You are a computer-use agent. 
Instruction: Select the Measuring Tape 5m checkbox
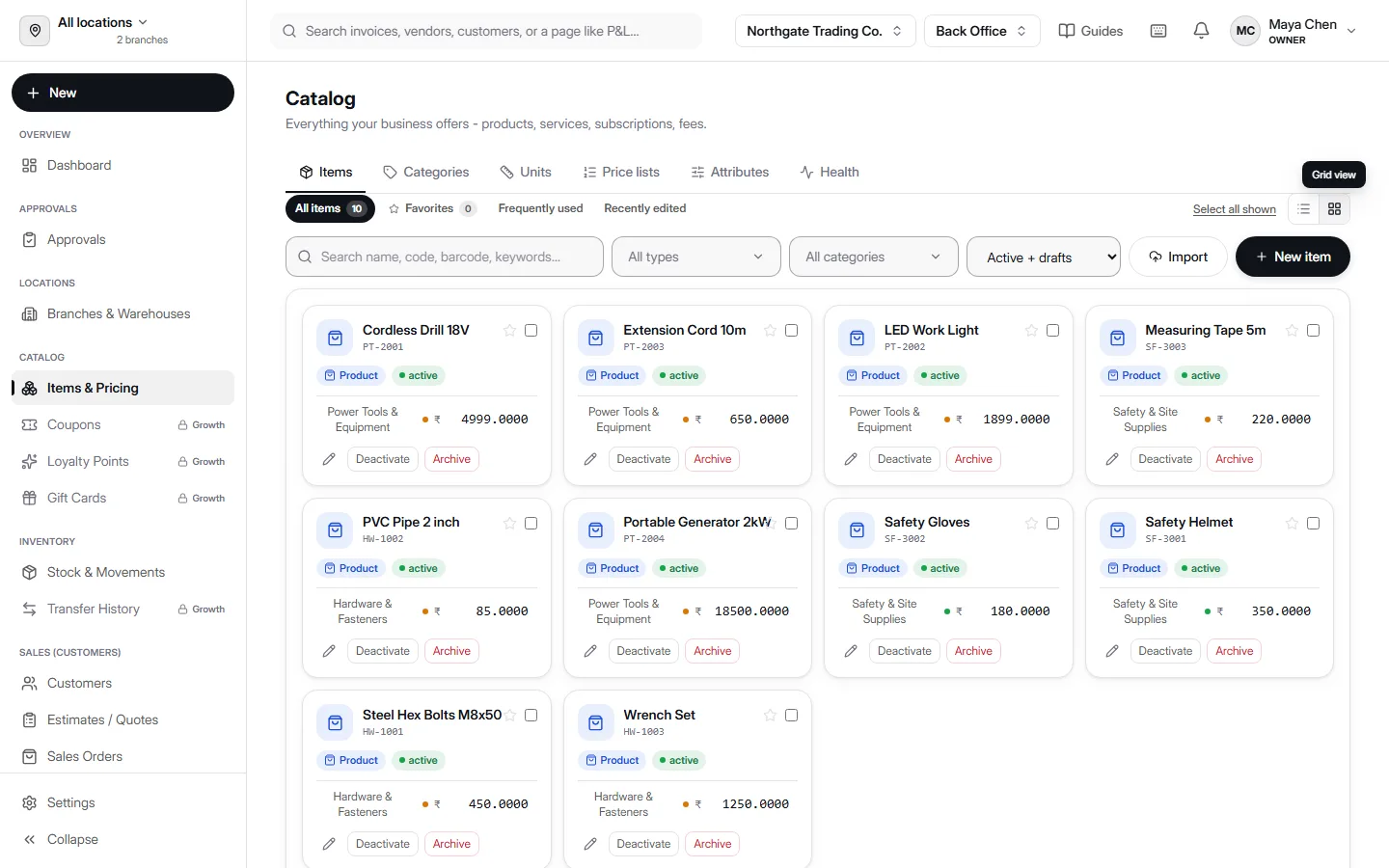click(x=1313, y=331)
